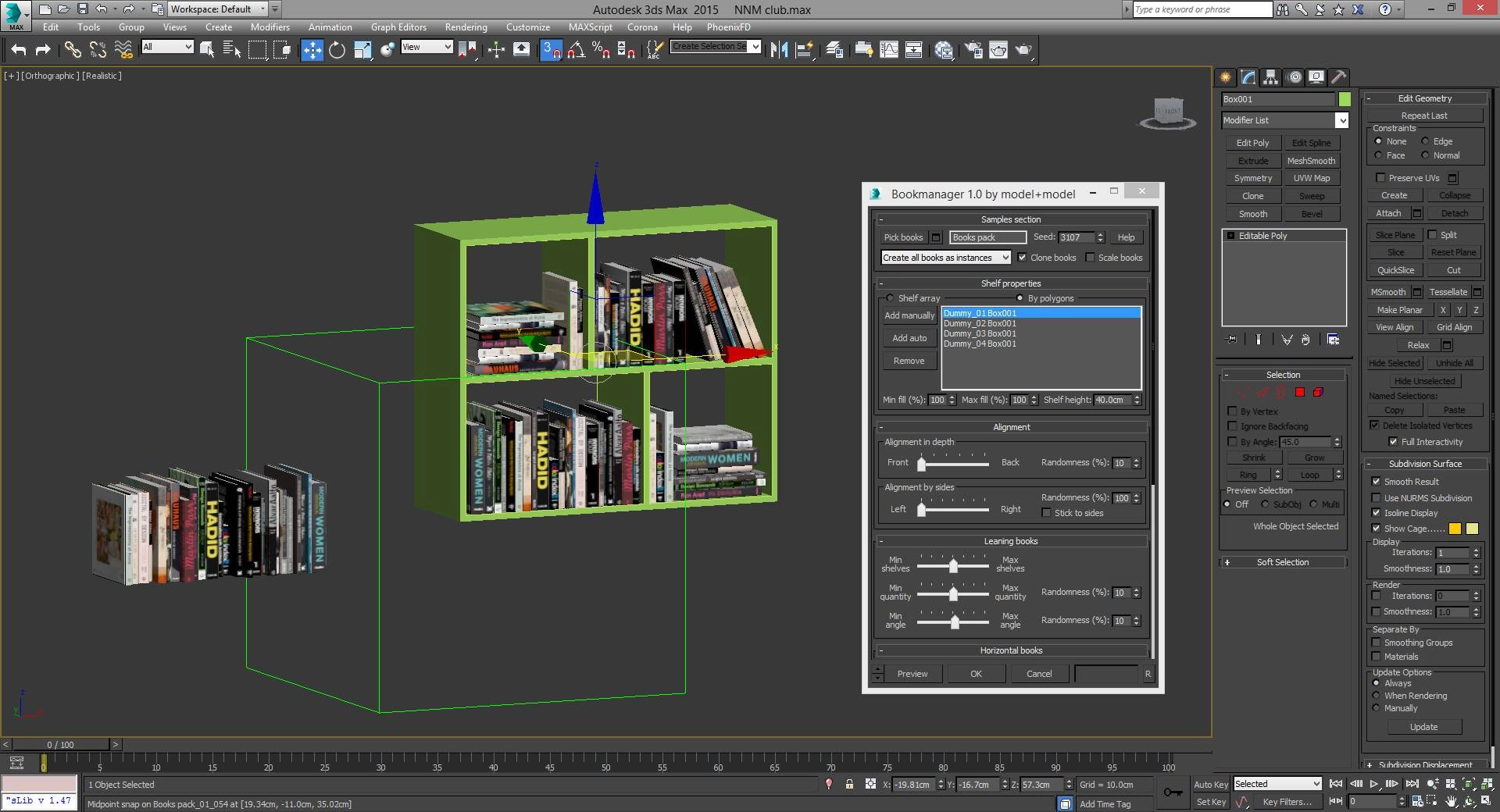Open the Create all books as instances dropdown
The height and width of the screenshot is (812, 1500).
click(946, 258)
